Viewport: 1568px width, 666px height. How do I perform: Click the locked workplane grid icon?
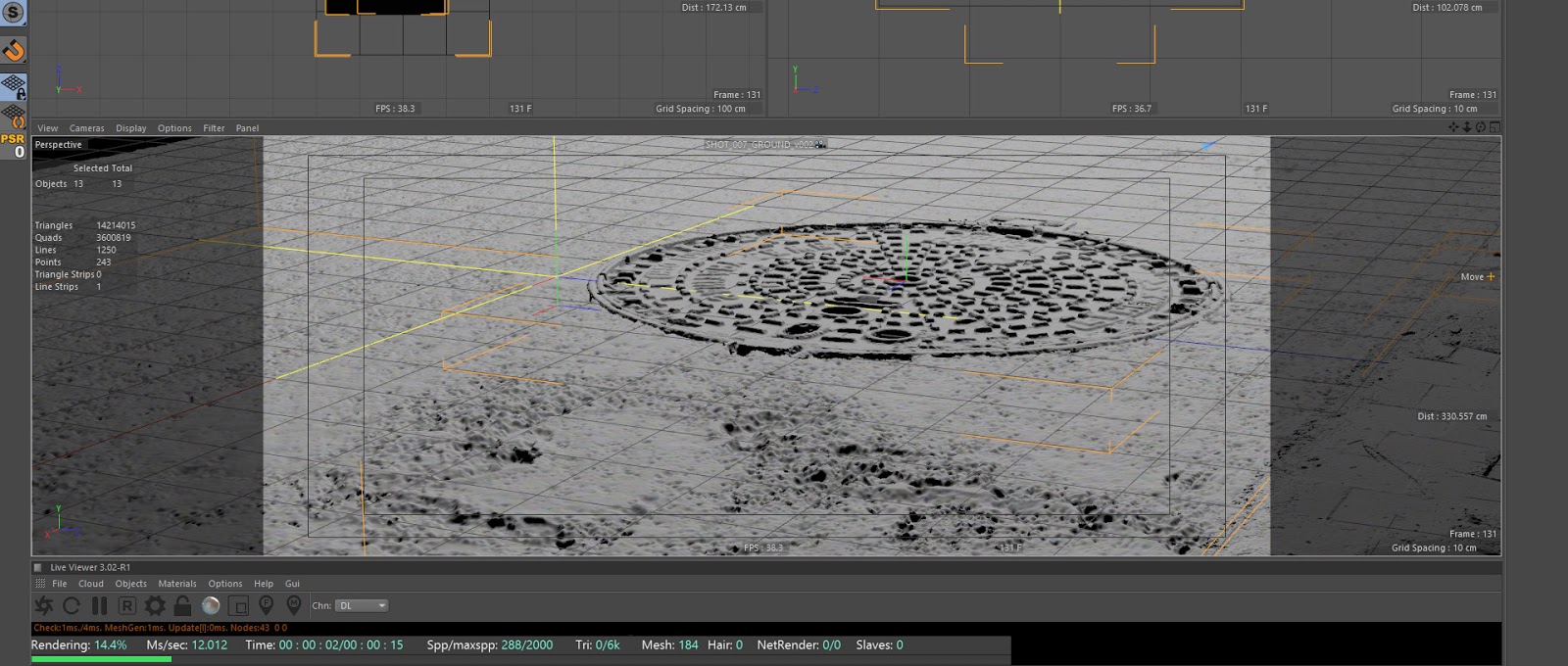pyautogui.click(x=14, y=86)
